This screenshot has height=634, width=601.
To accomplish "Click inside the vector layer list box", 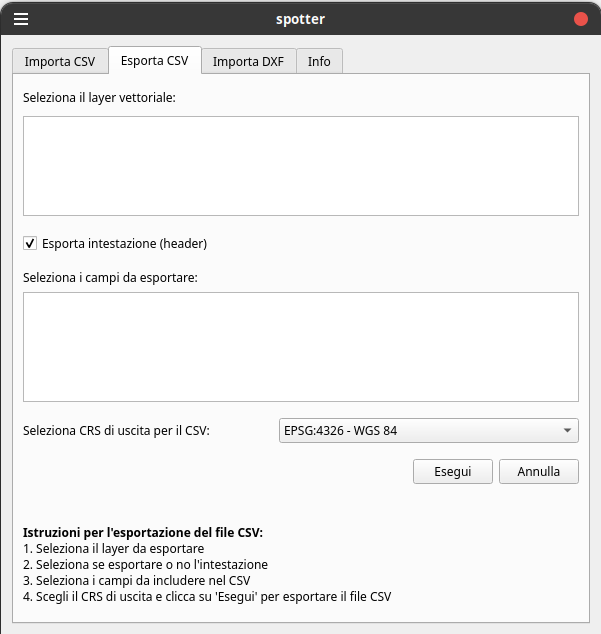I will pyautogui.click(x=300, y=165).
